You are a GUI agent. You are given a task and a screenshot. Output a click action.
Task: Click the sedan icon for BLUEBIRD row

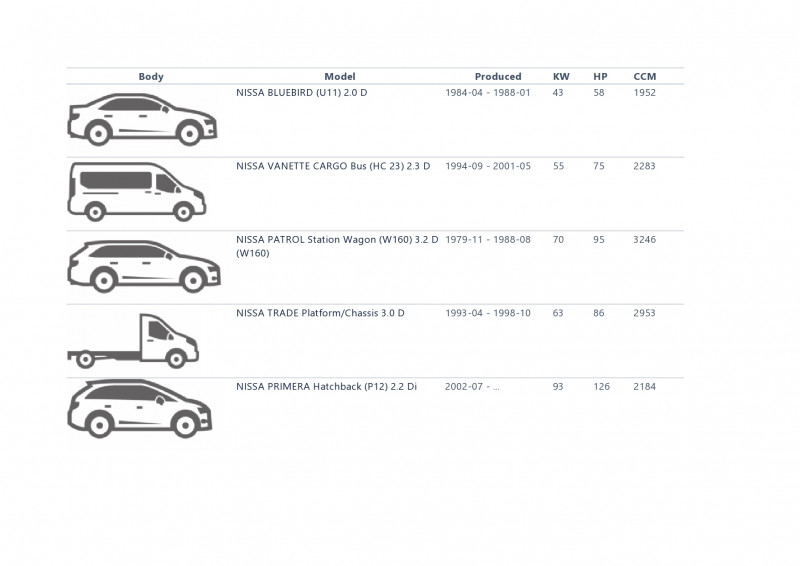pos(142,119)
